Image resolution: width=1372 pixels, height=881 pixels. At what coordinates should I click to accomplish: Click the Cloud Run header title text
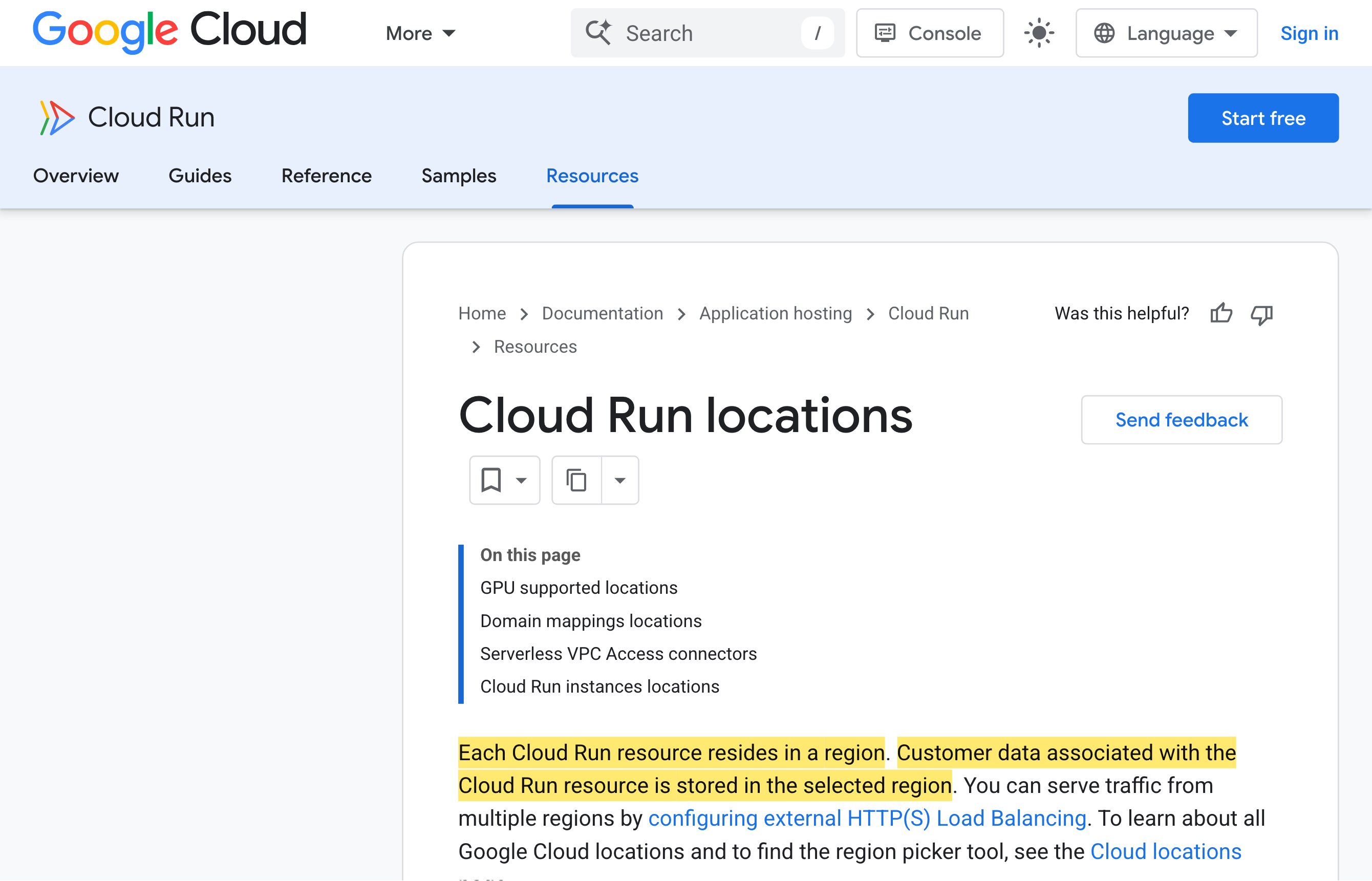click(151, 118)
